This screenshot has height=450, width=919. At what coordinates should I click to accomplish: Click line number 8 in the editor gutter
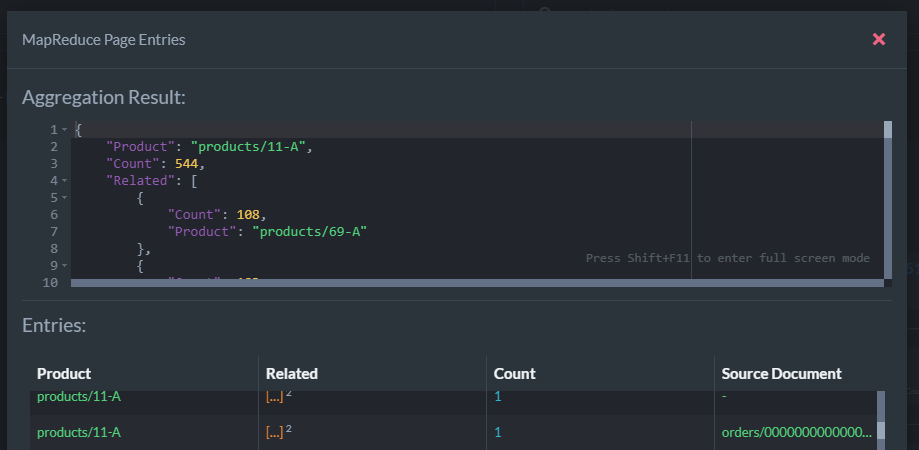click(54, 248)
